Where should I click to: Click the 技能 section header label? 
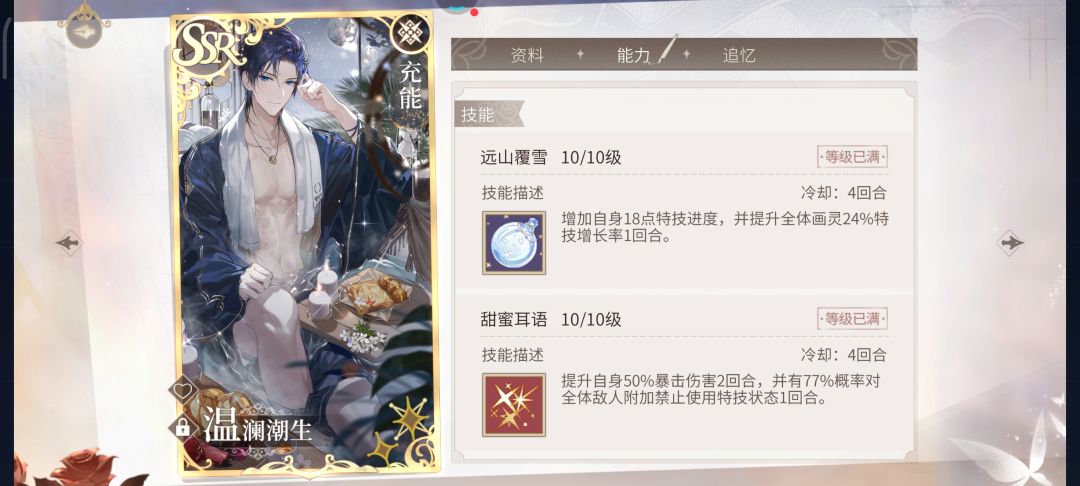(x=479, y=115)
